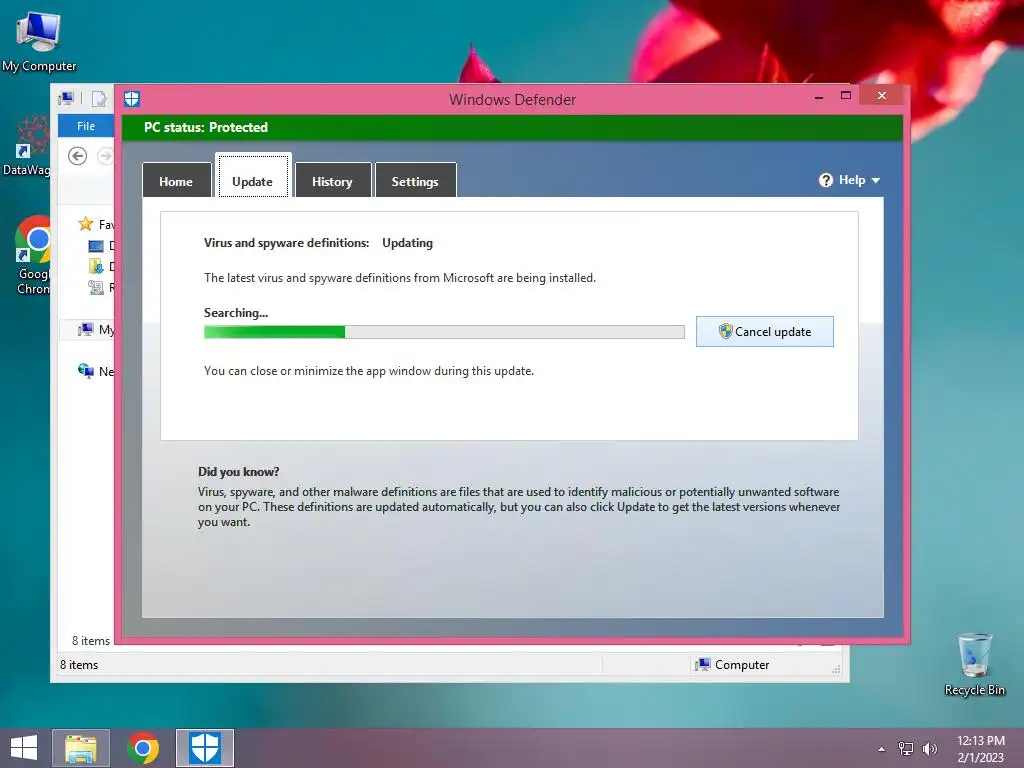The height and width of the screenshot is (768, 1024).
Task: Click the 'Searching...' status label
Action: [236, 313]
